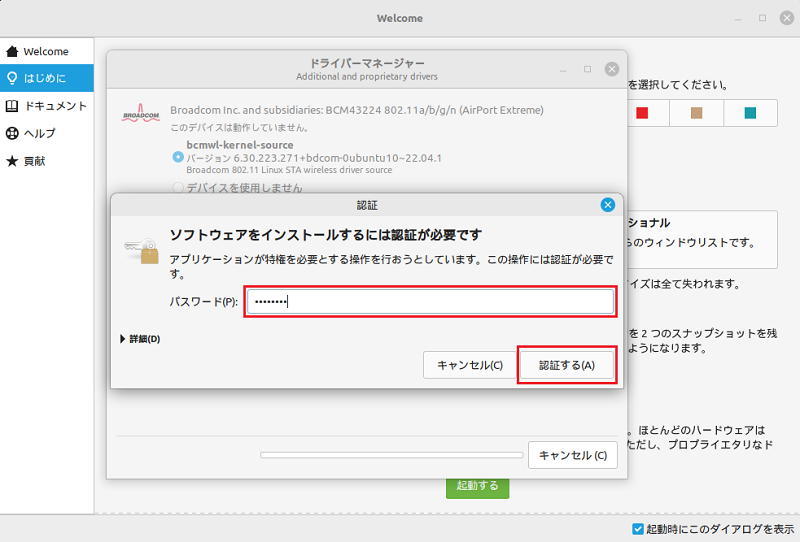
Task: Click the lightbulb icon beside はじめに
Action: 12,78
